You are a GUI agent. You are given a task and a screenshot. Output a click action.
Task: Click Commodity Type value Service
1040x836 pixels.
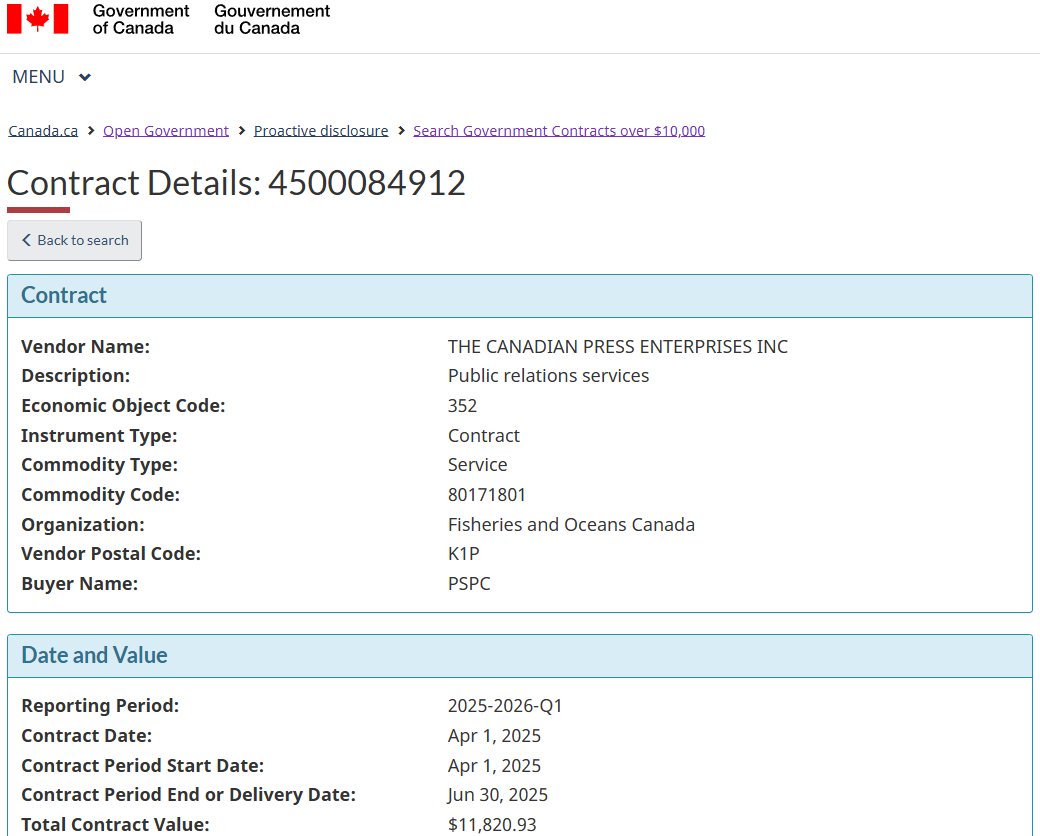(478, 464)
